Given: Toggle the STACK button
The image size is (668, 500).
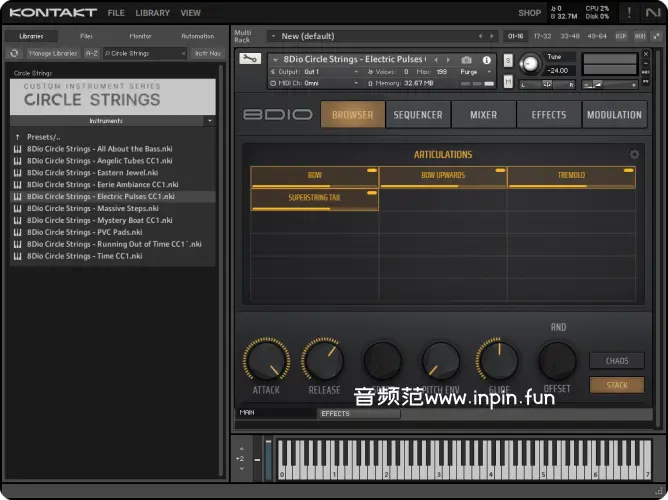Looking at the screenshot, I should click(x=616, y=385).
